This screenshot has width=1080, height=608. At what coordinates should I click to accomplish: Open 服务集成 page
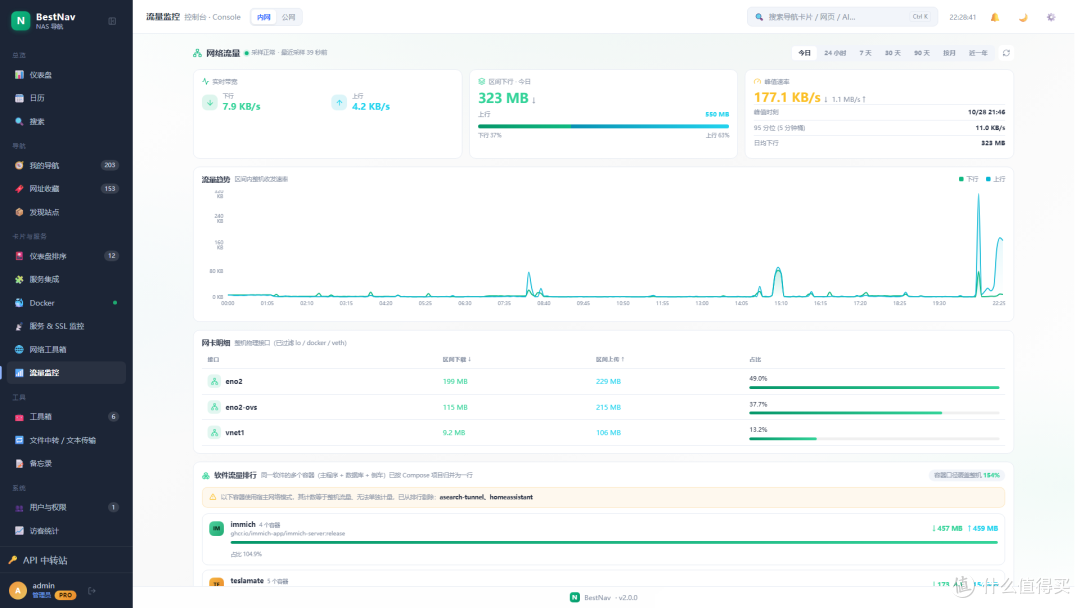(x=66, y=280)
